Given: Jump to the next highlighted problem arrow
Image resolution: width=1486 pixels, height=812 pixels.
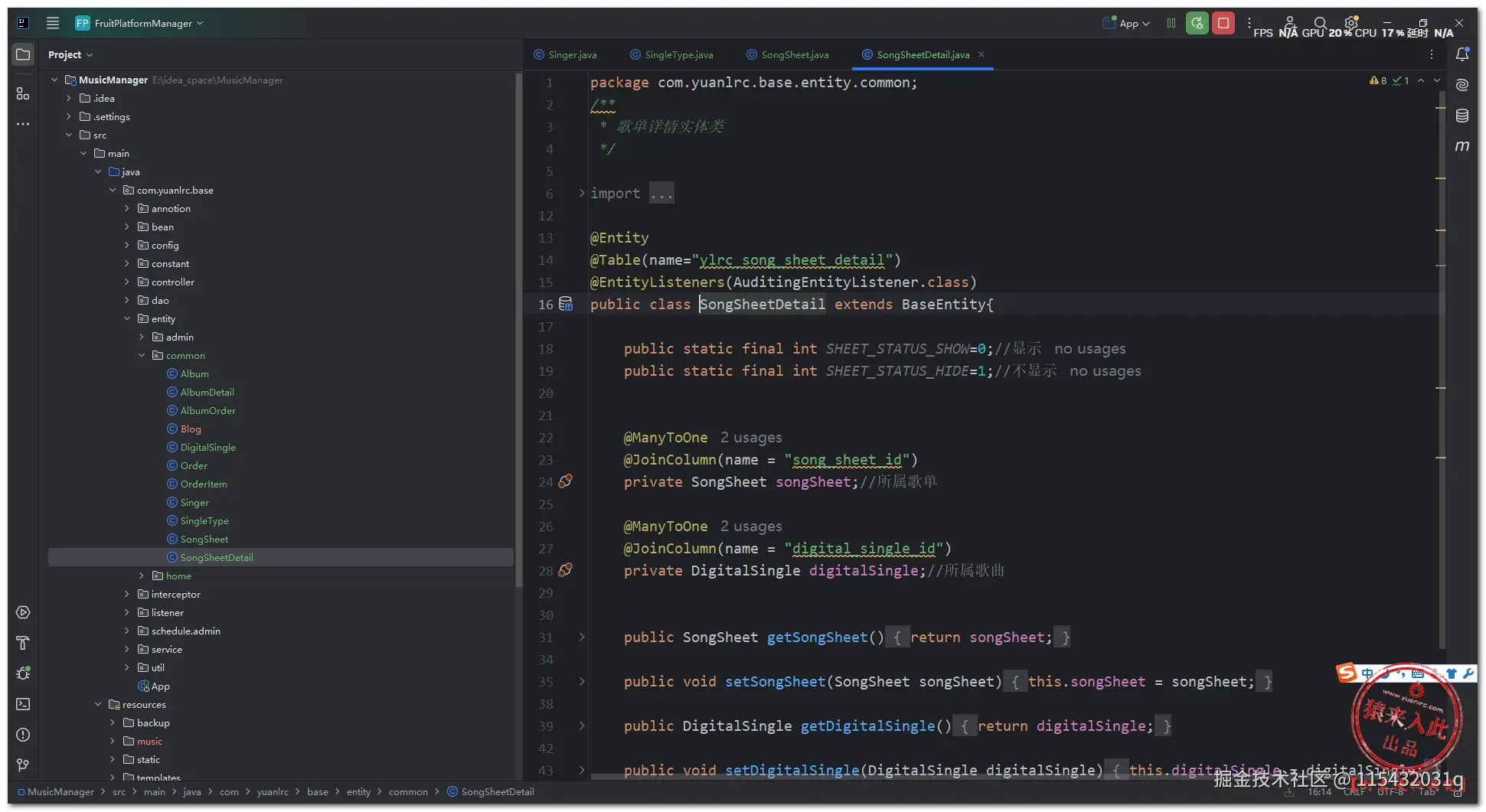Looking at the screenshot, I should 1437,80.
